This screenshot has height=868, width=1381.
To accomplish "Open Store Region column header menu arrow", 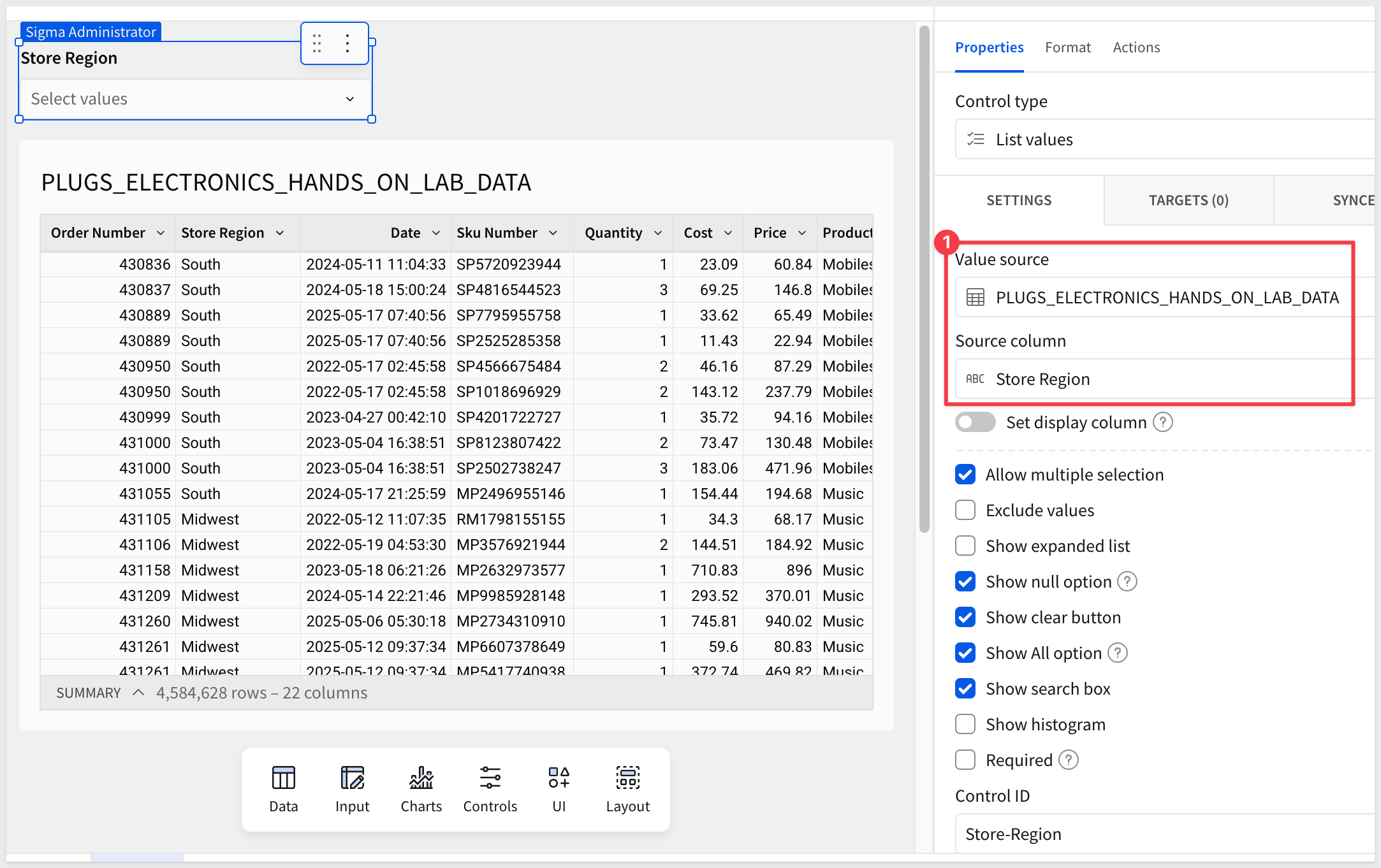I will coord(280,233).
